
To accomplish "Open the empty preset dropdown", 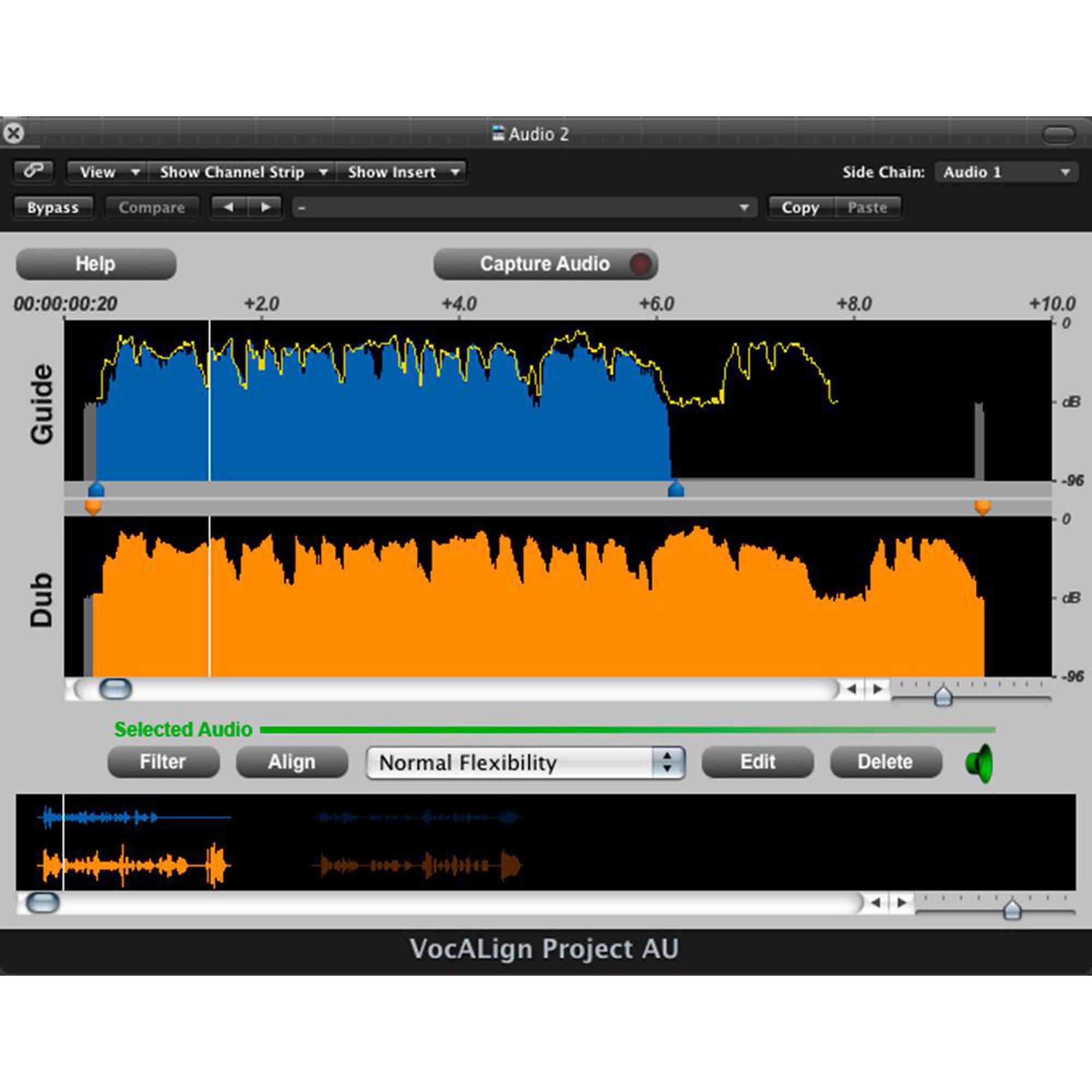I will click(x=523, y=207).
